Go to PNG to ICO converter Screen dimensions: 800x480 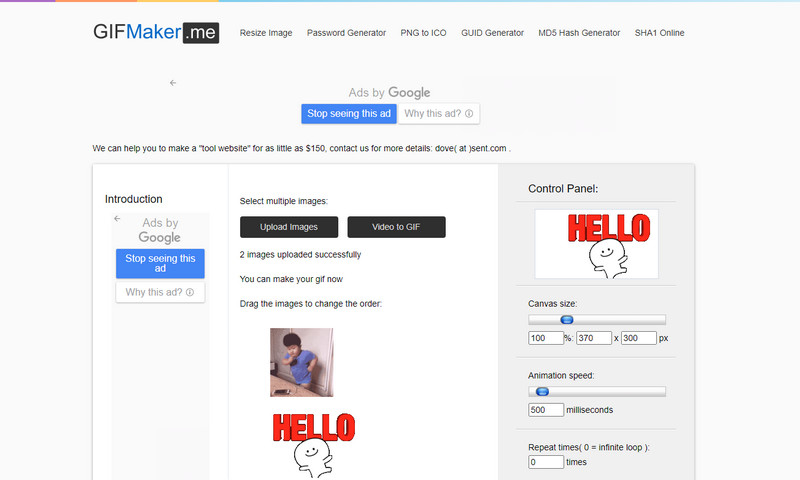point(423,33)
